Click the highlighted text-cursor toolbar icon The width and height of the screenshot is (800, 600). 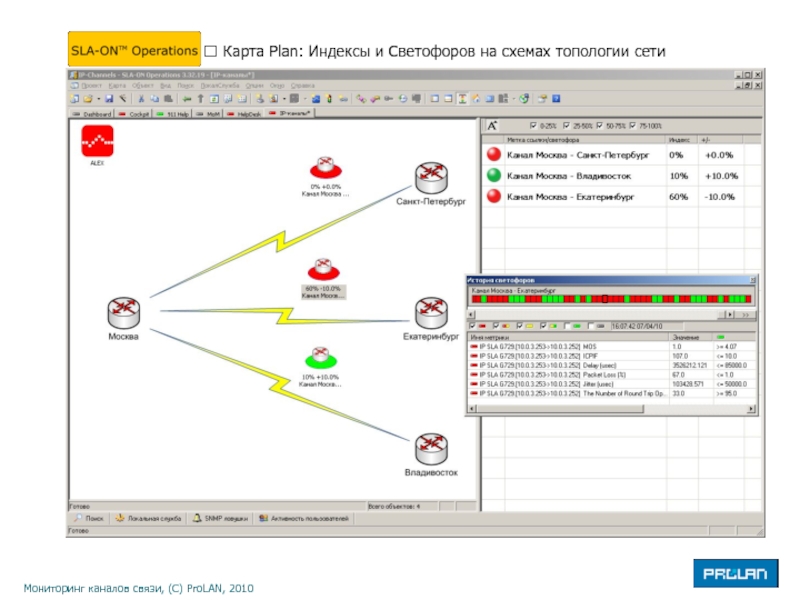(x=462, y=98)
